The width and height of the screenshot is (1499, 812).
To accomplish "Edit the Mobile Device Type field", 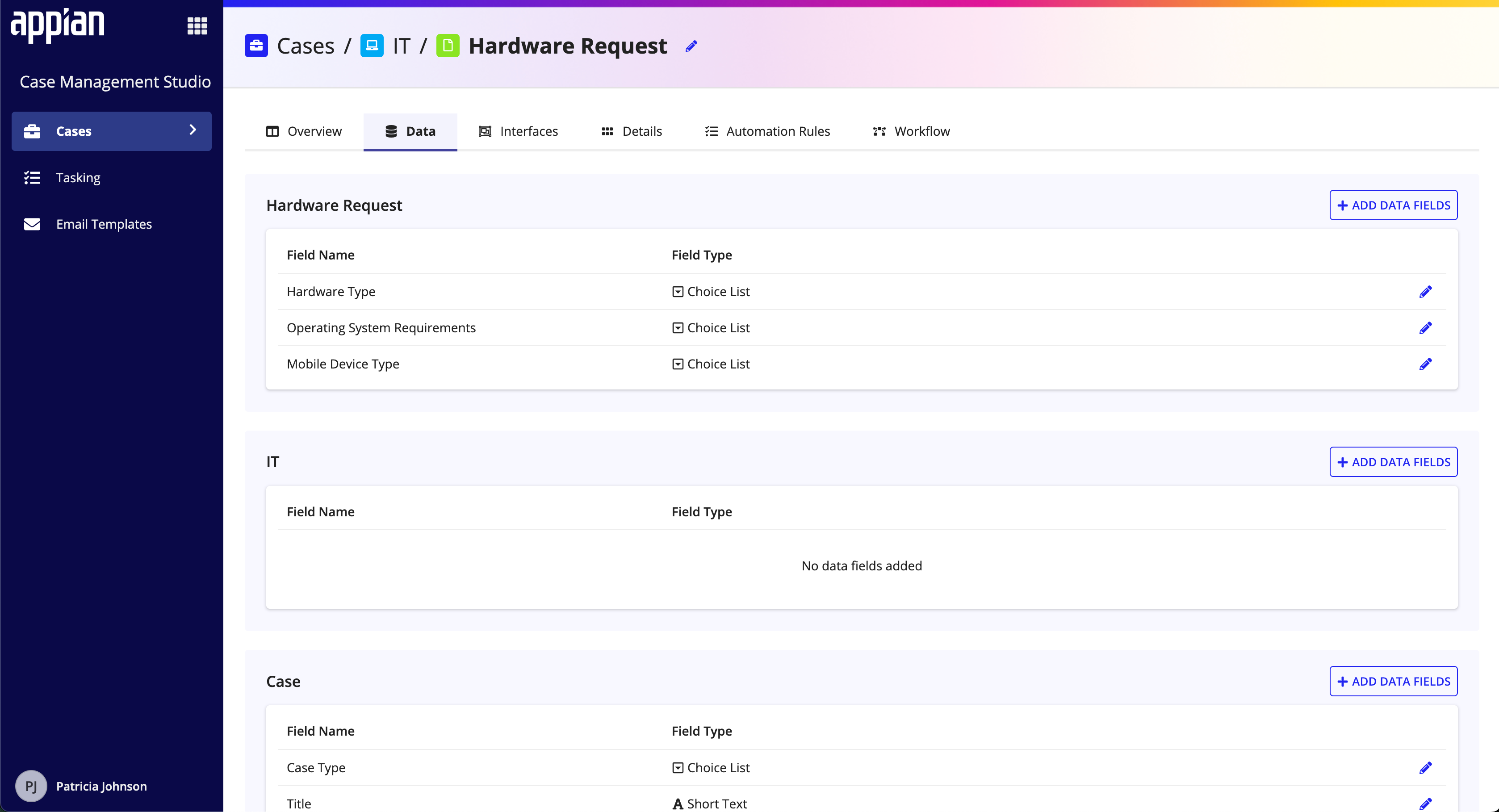I will tap(1425, 364).
